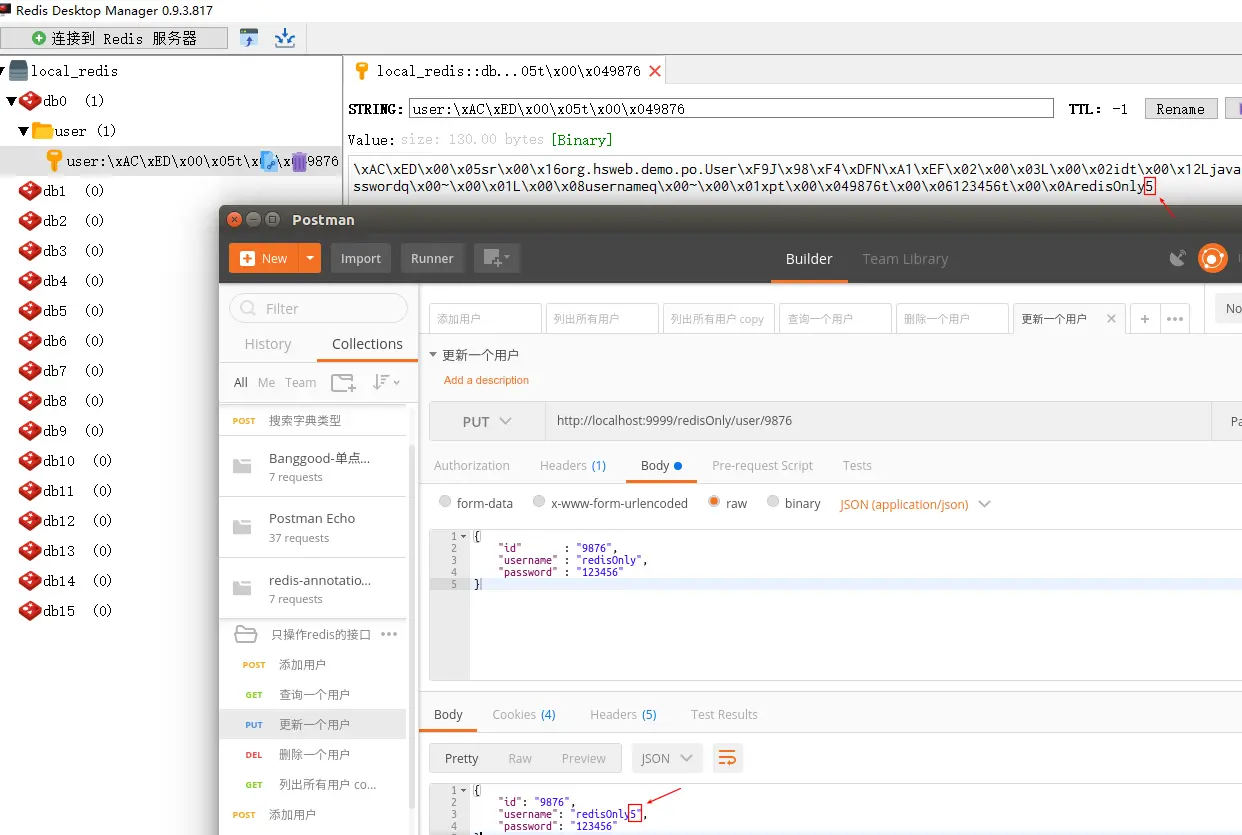Click the db5 database icon in the Redis tree
Image resolution: width=1242 pixels, height=835 pixels.
click(x=30, y=311)
